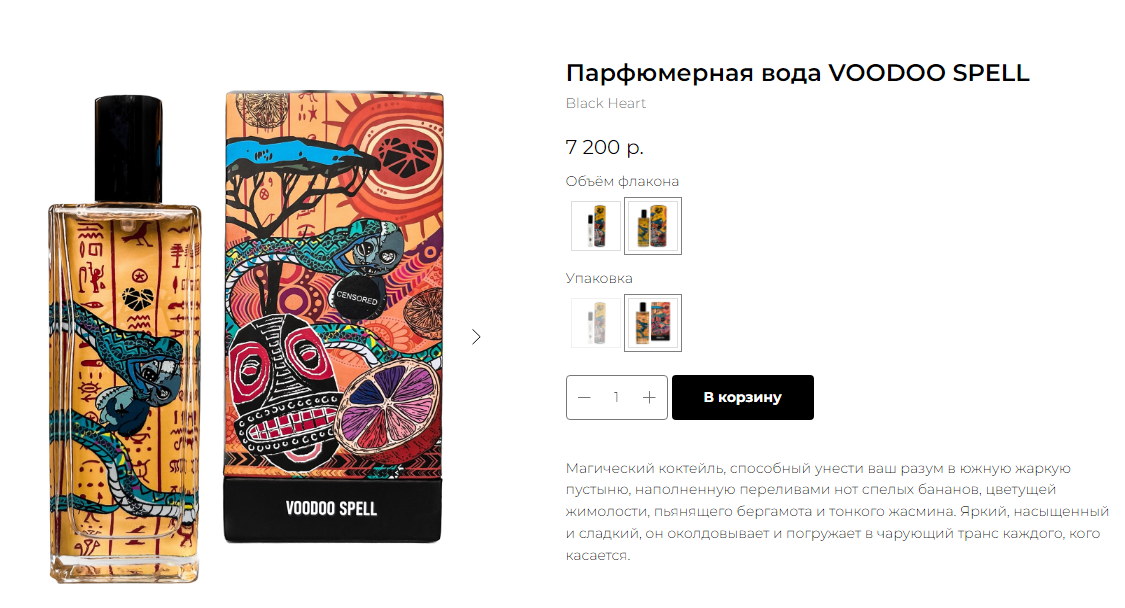
Task: Click the glass perfume bottle image
Action: 125,339
